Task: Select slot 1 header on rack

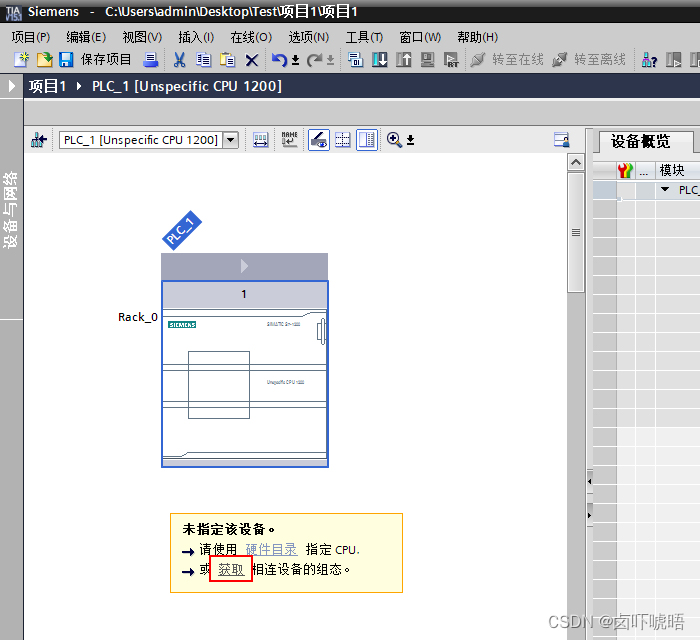Action: pos(244,294)
